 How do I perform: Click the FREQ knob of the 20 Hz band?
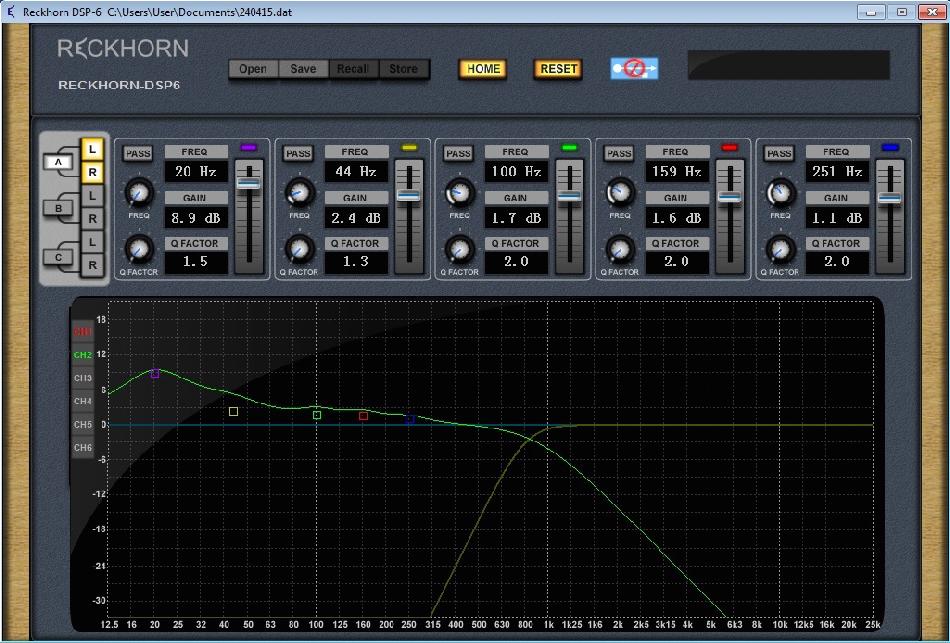139,194
